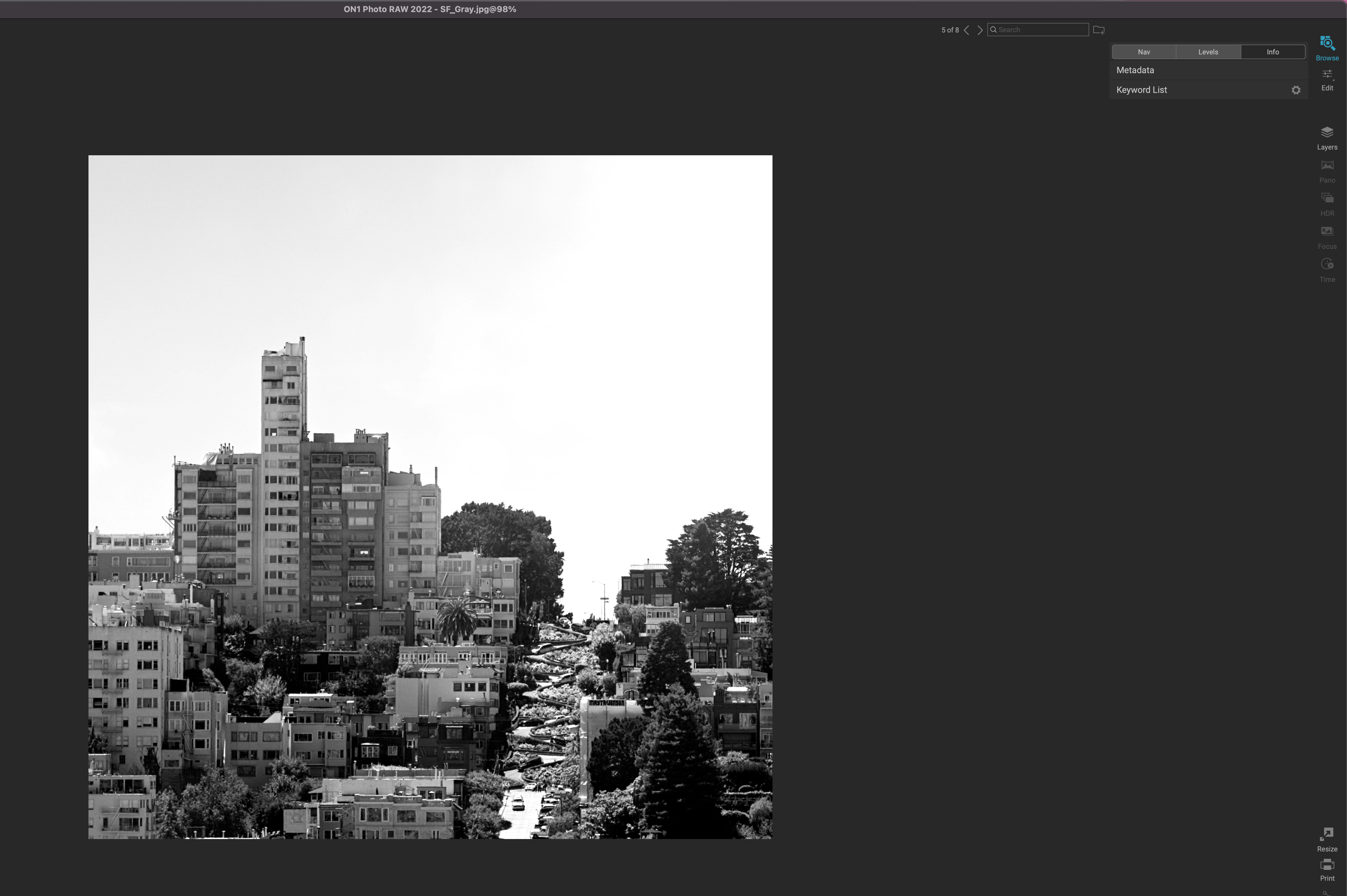Switch to the Levels tab
The height and width of the screenshot is (896, 1347).
[x=1208, y=52]
